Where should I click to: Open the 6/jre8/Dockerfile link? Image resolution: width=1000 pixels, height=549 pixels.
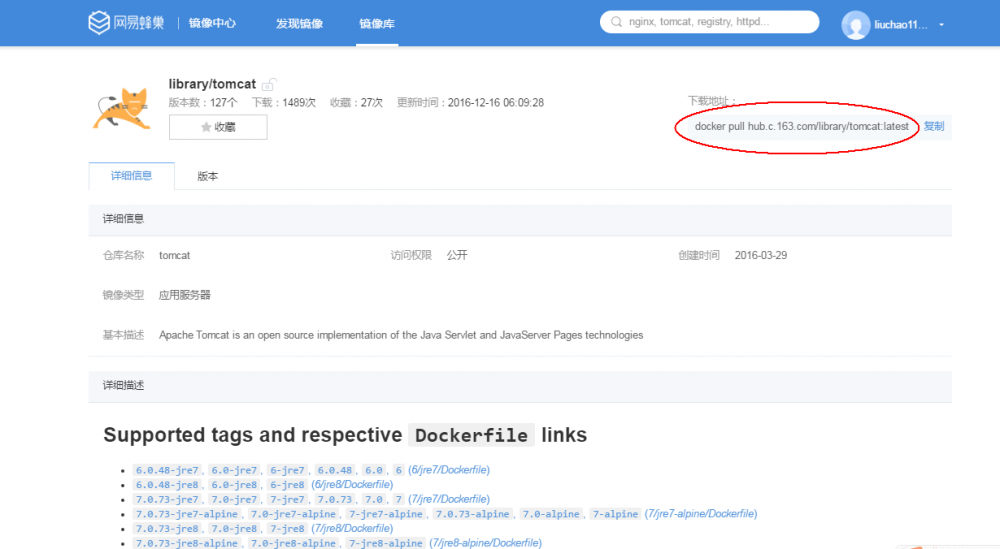tap(352, 485)
